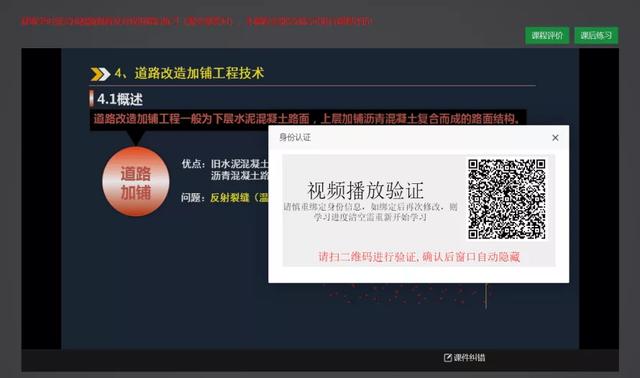Close the 身份认证 dialog
This screenshot has height=378, width=640.
(x=555, y=138)
